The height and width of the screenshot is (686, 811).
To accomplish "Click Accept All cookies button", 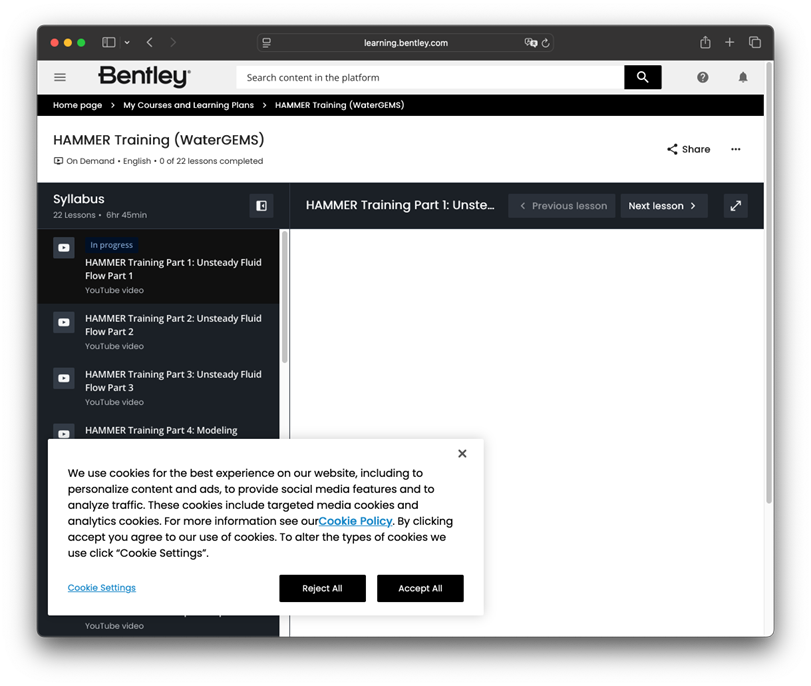I will pos(420,588).
